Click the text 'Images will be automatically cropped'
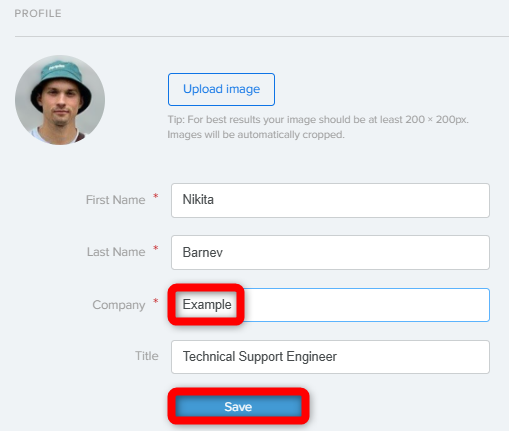The height and width of the screenshot is (431, 509). click(x=255, y=135)
